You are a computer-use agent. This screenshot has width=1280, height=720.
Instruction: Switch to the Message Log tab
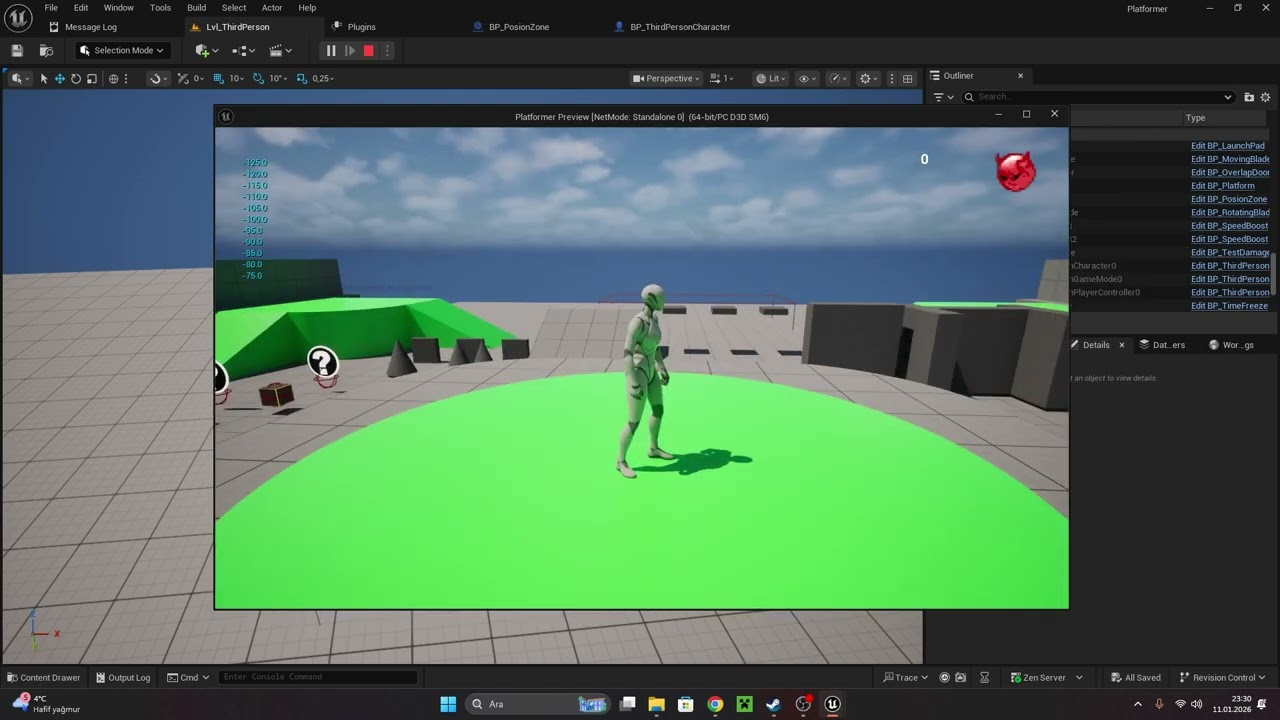coord(90,27)
